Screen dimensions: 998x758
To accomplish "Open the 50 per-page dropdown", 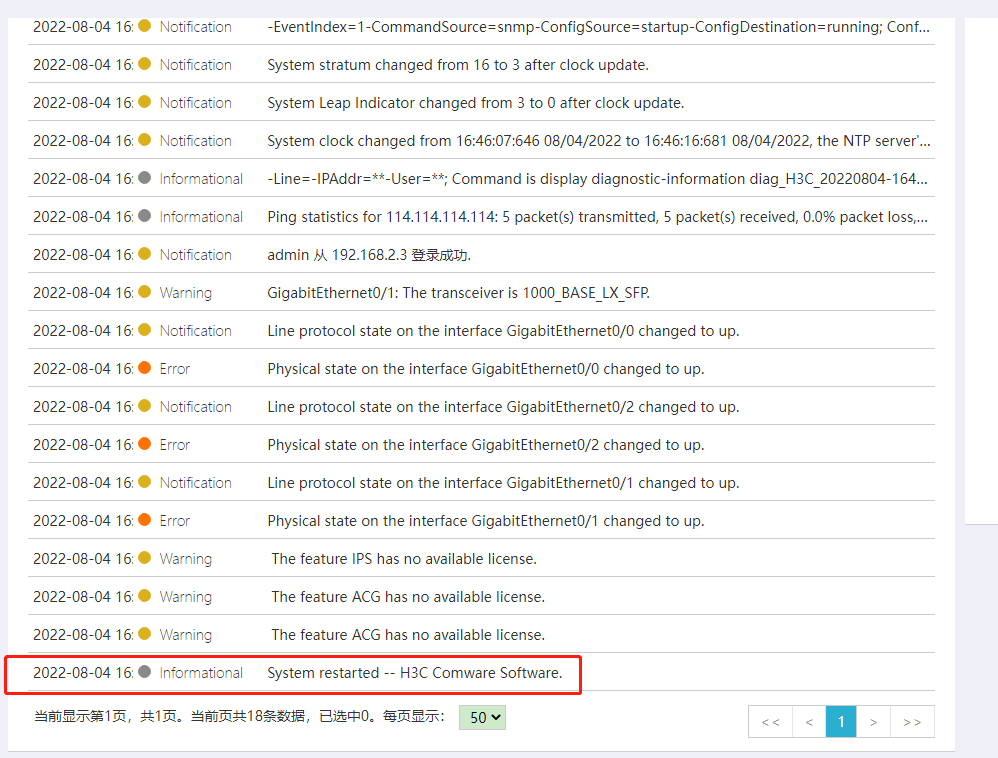I will (482, 717).
